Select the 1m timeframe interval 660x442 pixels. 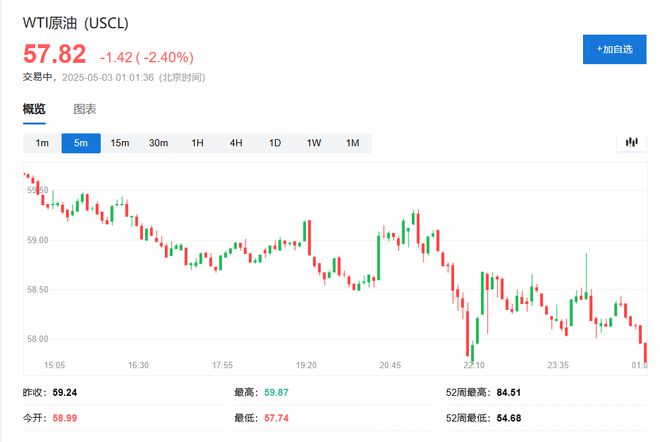click(x=42, y=143)
